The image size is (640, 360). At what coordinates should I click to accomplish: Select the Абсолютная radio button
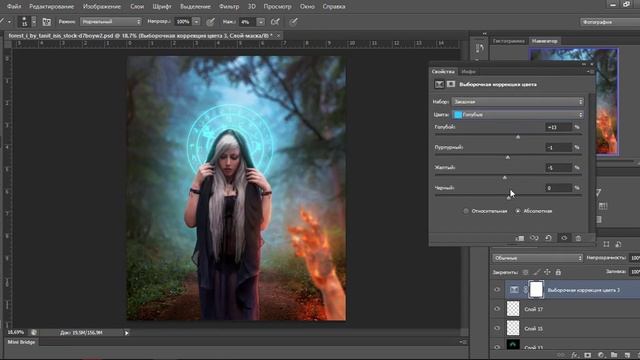518,211
